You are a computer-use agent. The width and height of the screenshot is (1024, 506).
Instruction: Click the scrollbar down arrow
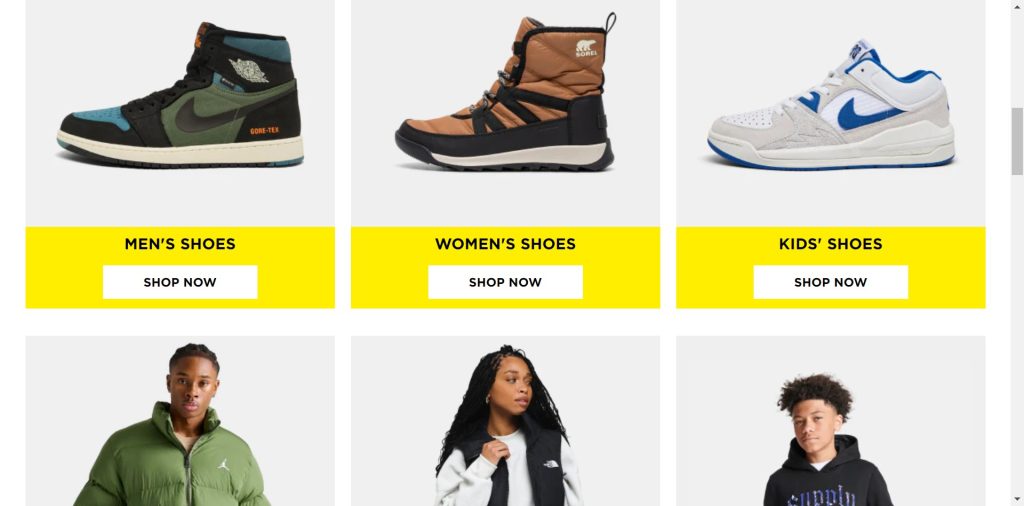[x=1017, y=499]
